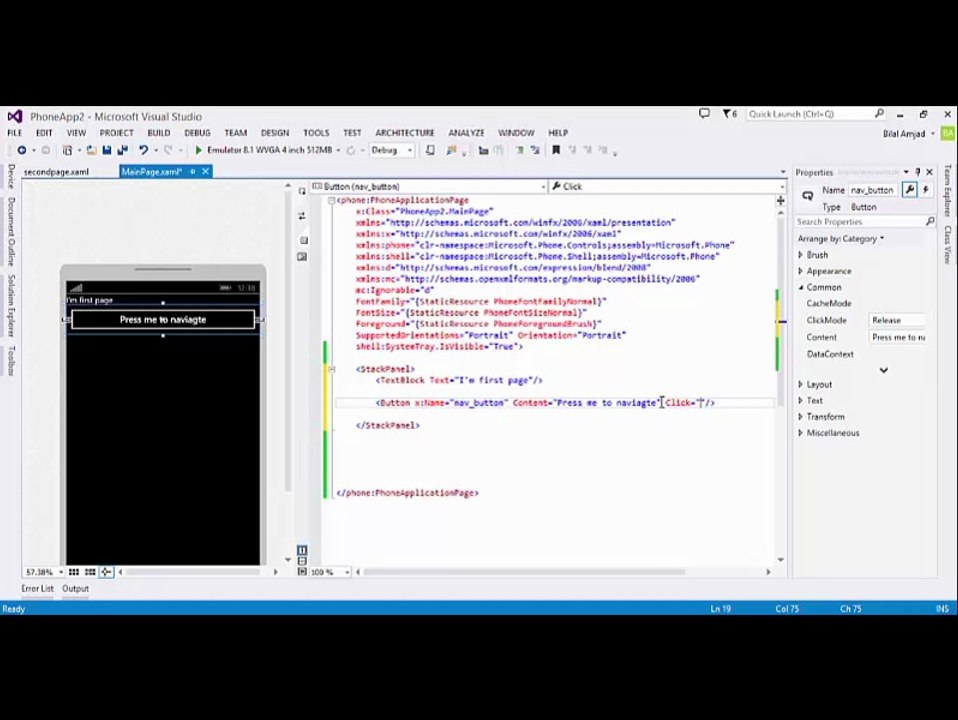Select vertical split view icon

(x=302, y=550)
